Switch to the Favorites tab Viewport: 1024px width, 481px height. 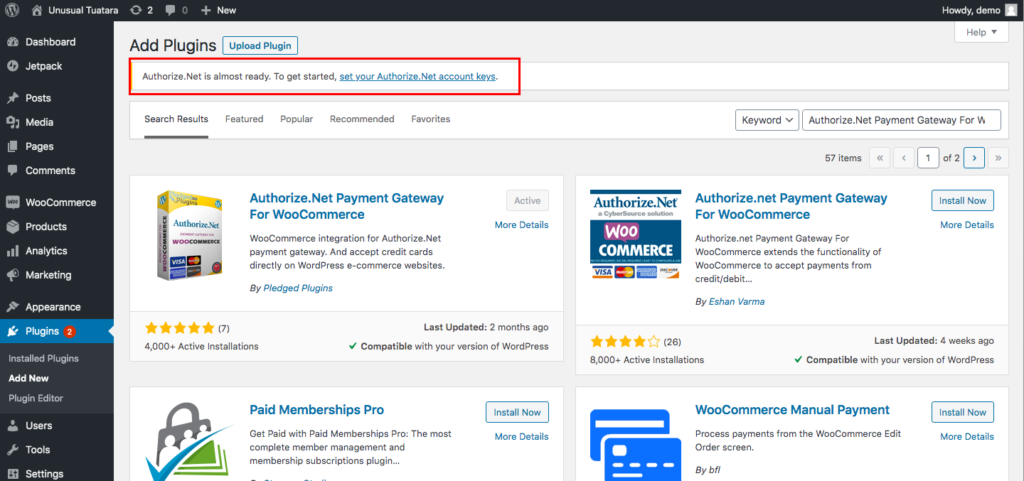[430, 119]
